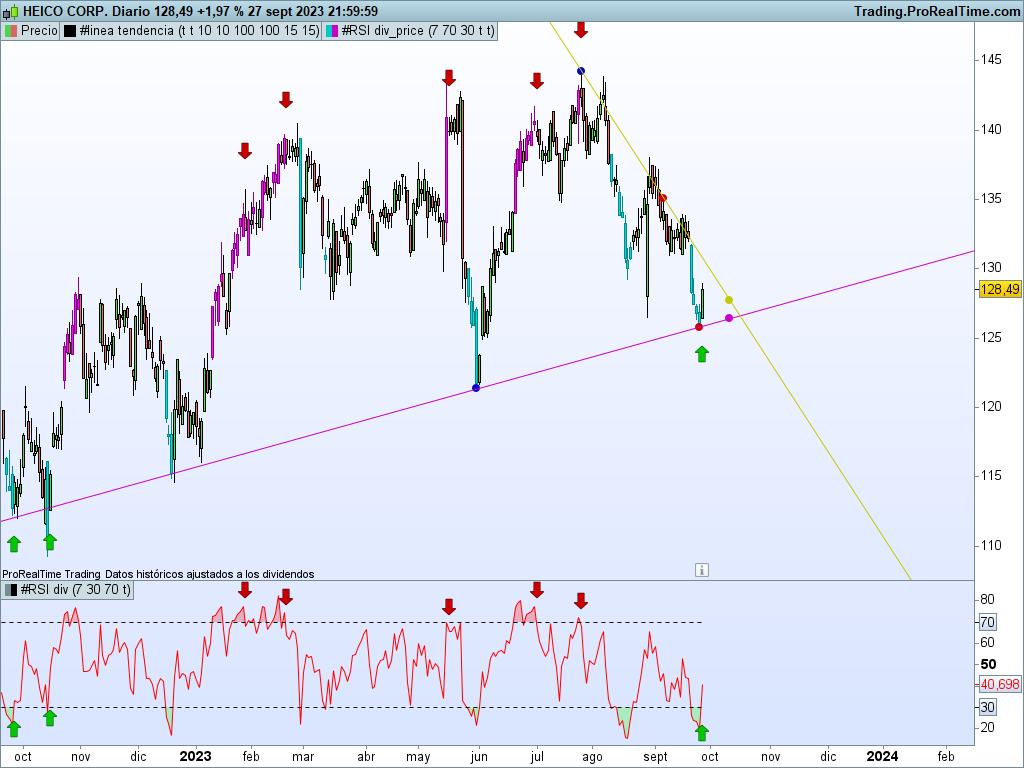Viewport: 1024px width, 768px height.
Task: Click the info 'i' icon on price chart
Action: [x=701, y=570]
